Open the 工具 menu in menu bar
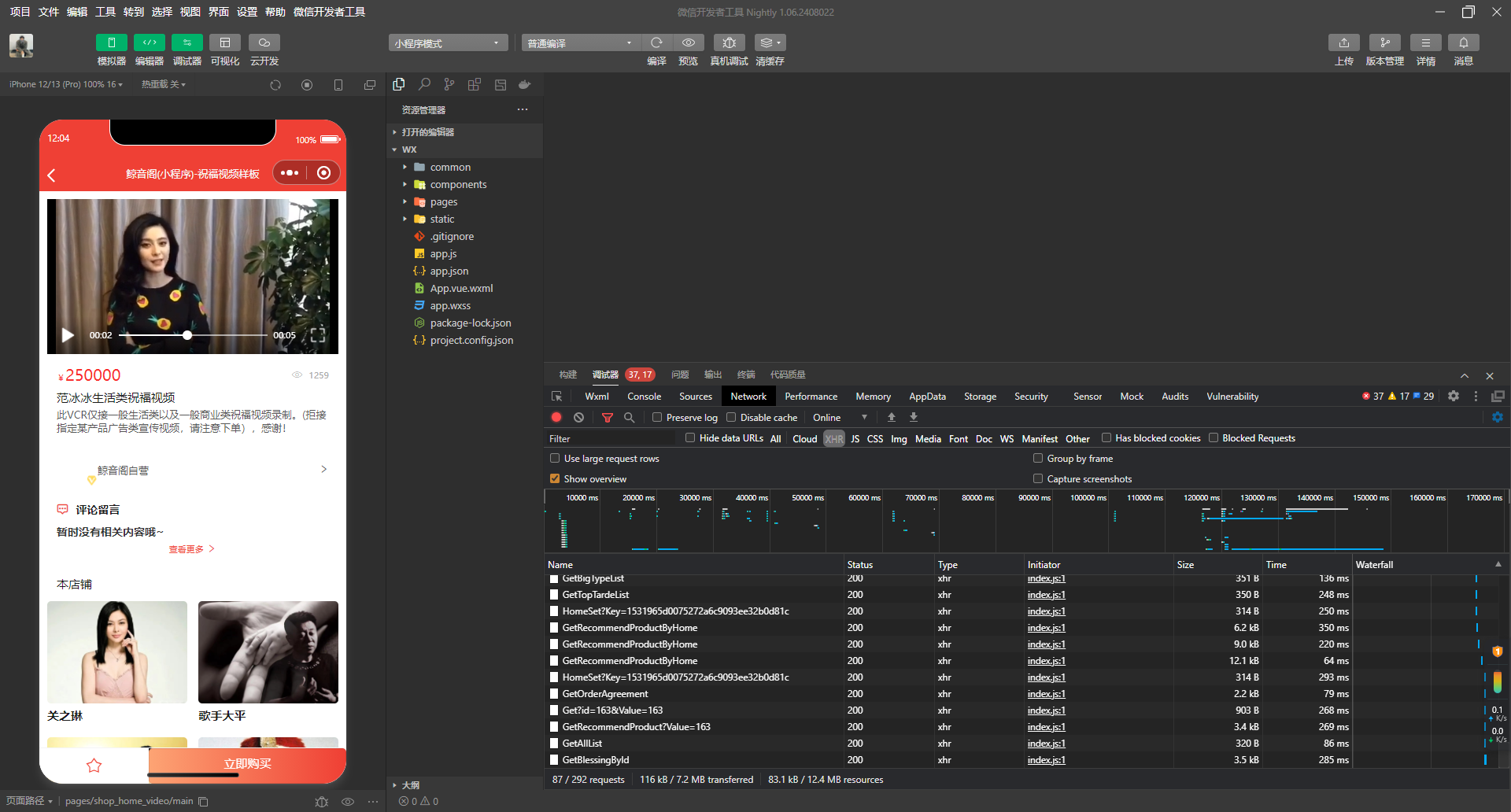The width and height of the screenshot is (1511, 812). coord(105,12)
